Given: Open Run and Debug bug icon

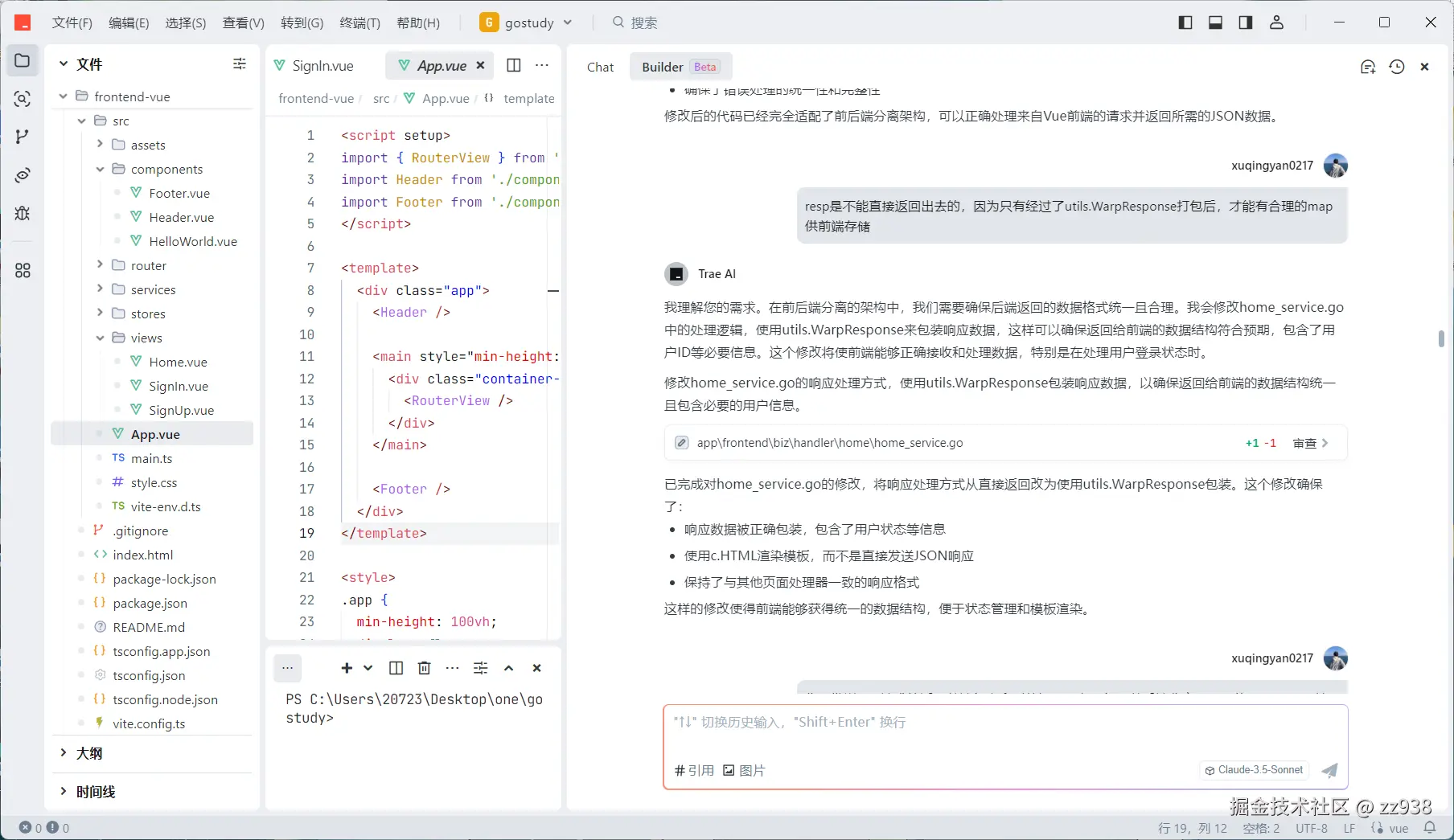Looking at the screenshot, I should click(x=23, y=213).
